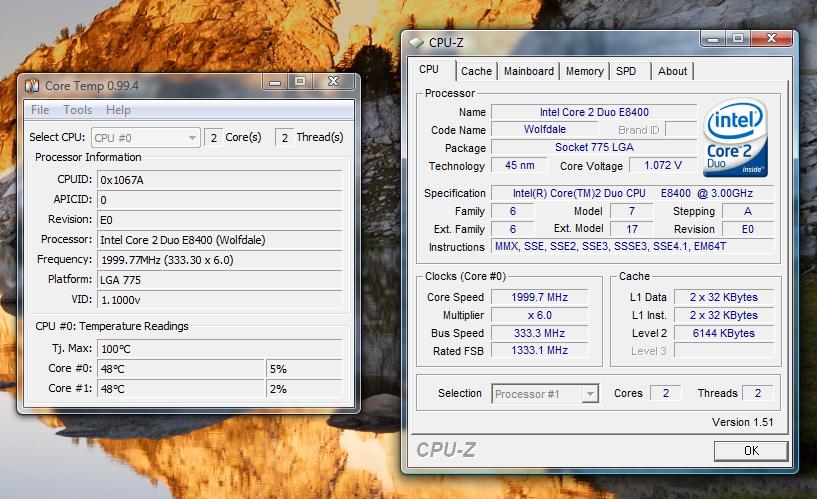The image size is (817, 499).
Task: Click the Code Name value Wolfdale
Action: [x=544, y=129]
